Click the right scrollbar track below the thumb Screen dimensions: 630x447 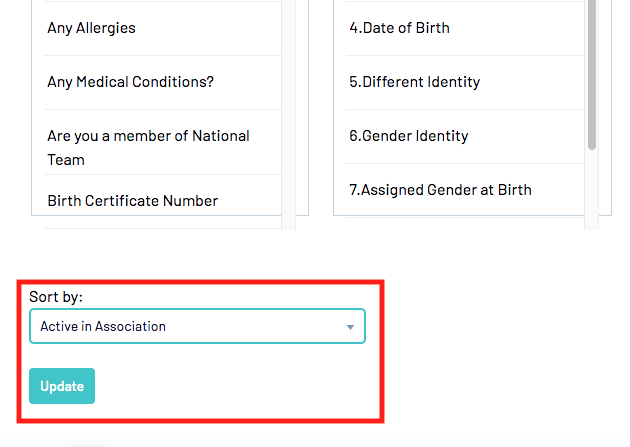pos(592,190)
